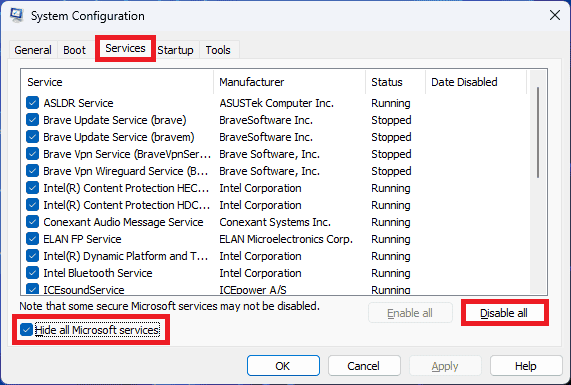The image size is (571, 385).
Task: Uncheck the ASLDR Service checkbox
Action: pos(32,103)
